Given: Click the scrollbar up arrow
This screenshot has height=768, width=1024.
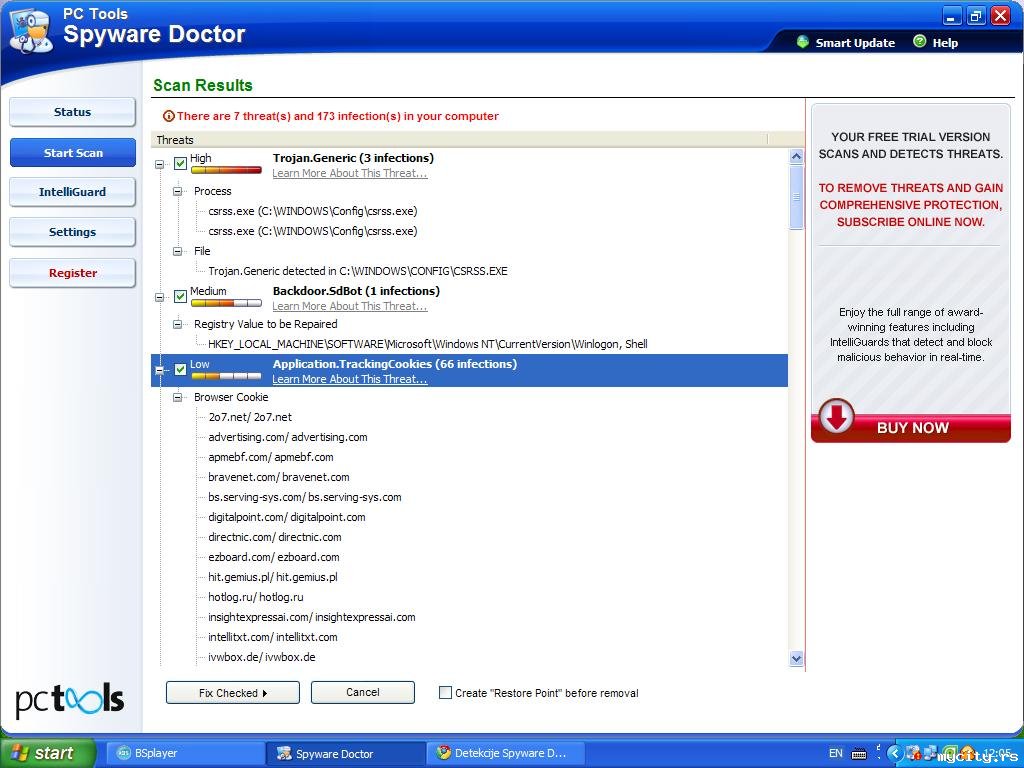Looking at the screenshot, I should [796, 156].
